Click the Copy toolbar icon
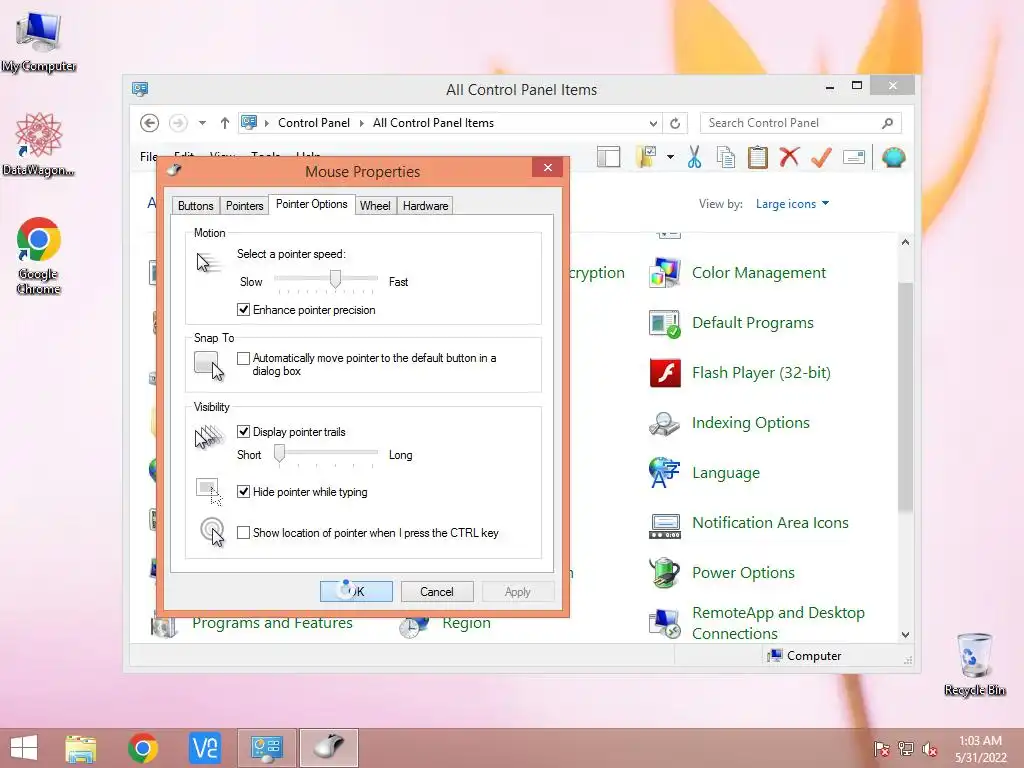The width and height of the screenshot is (1024, 768). [x=726, y=157]
